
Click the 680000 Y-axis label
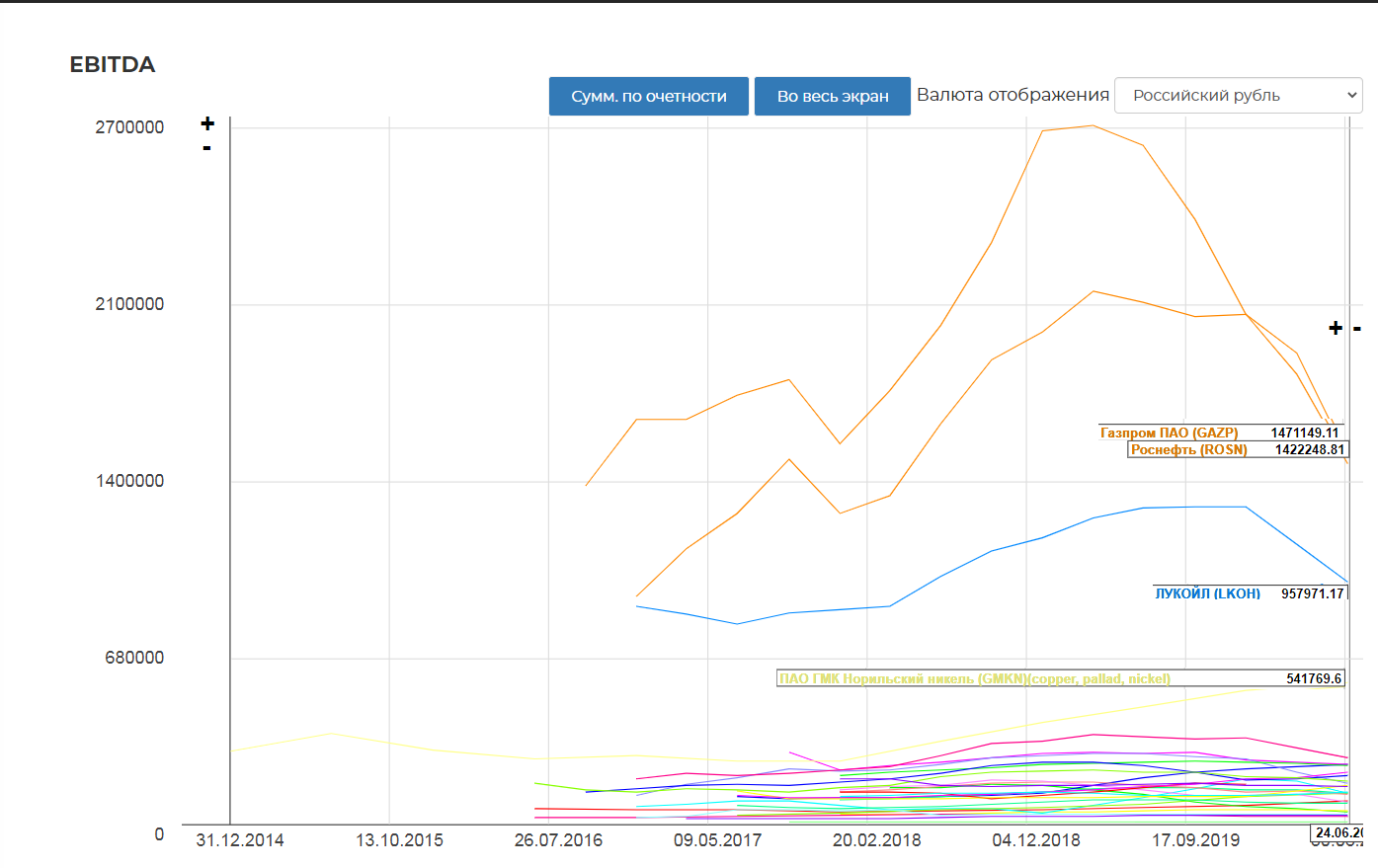point(134,658)
